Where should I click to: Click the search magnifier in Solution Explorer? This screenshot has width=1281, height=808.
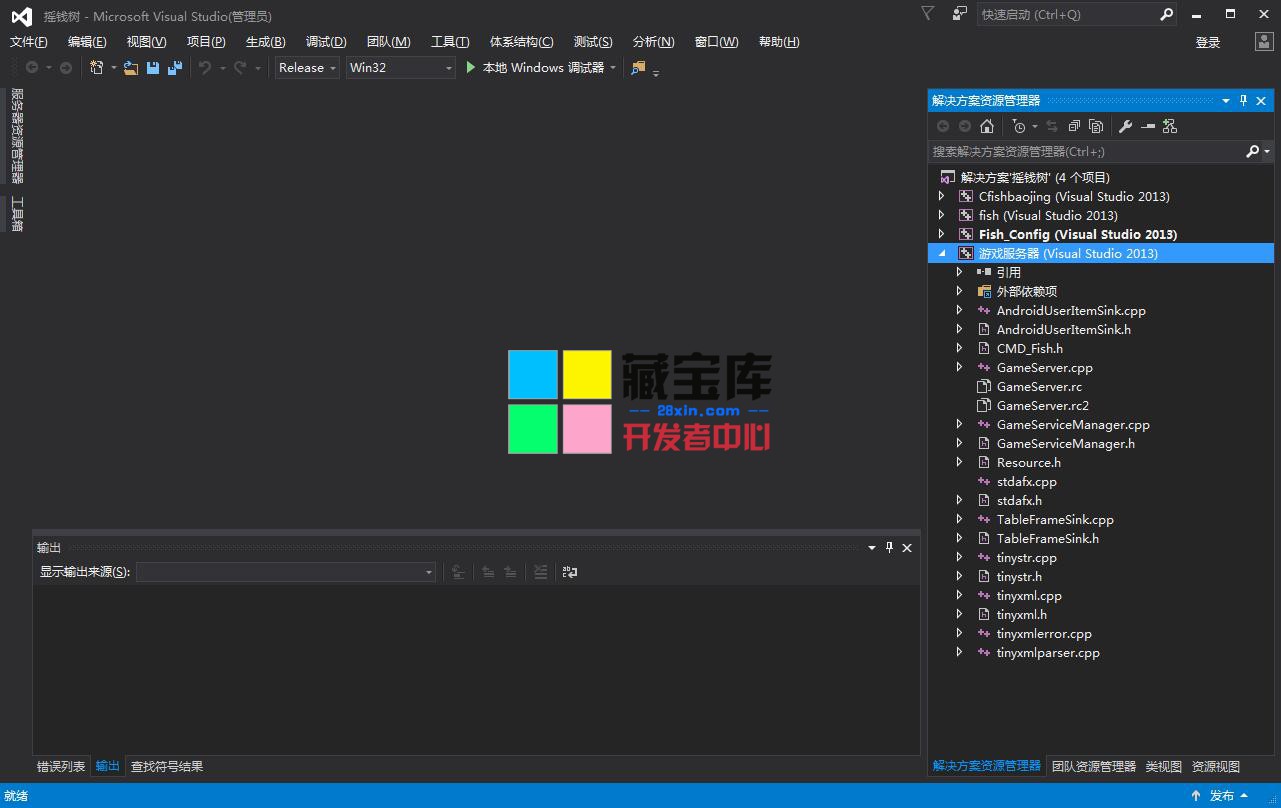pyautogui.click(x=1252, y=152)
